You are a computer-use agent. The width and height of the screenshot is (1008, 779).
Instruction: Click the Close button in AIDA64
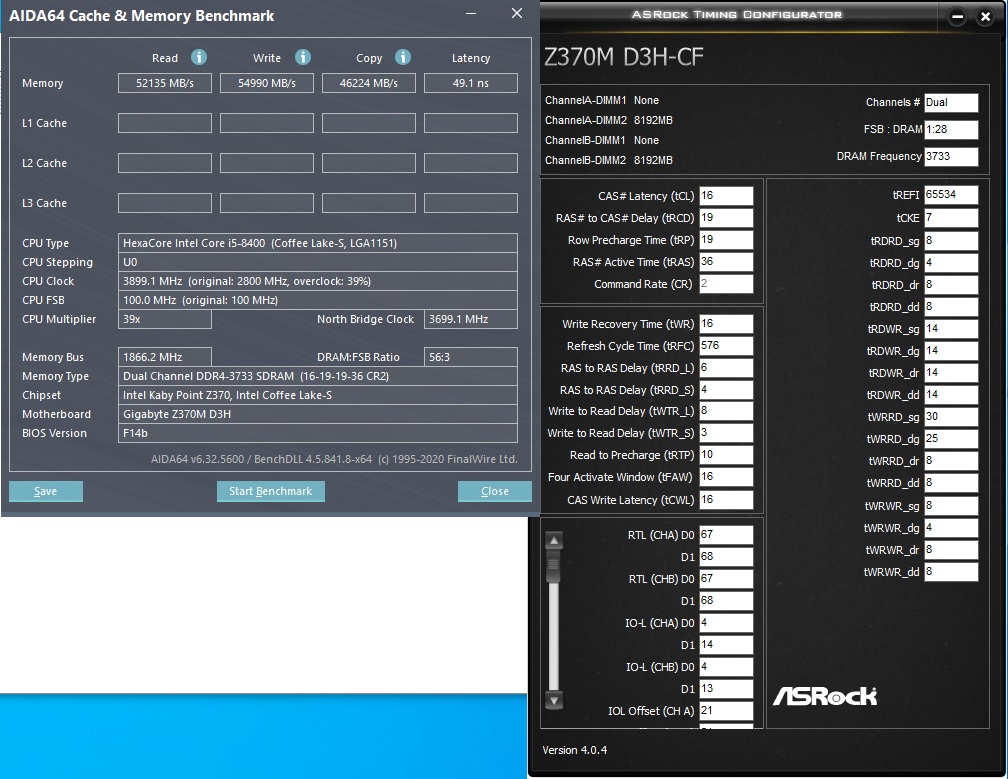[495, 491]
